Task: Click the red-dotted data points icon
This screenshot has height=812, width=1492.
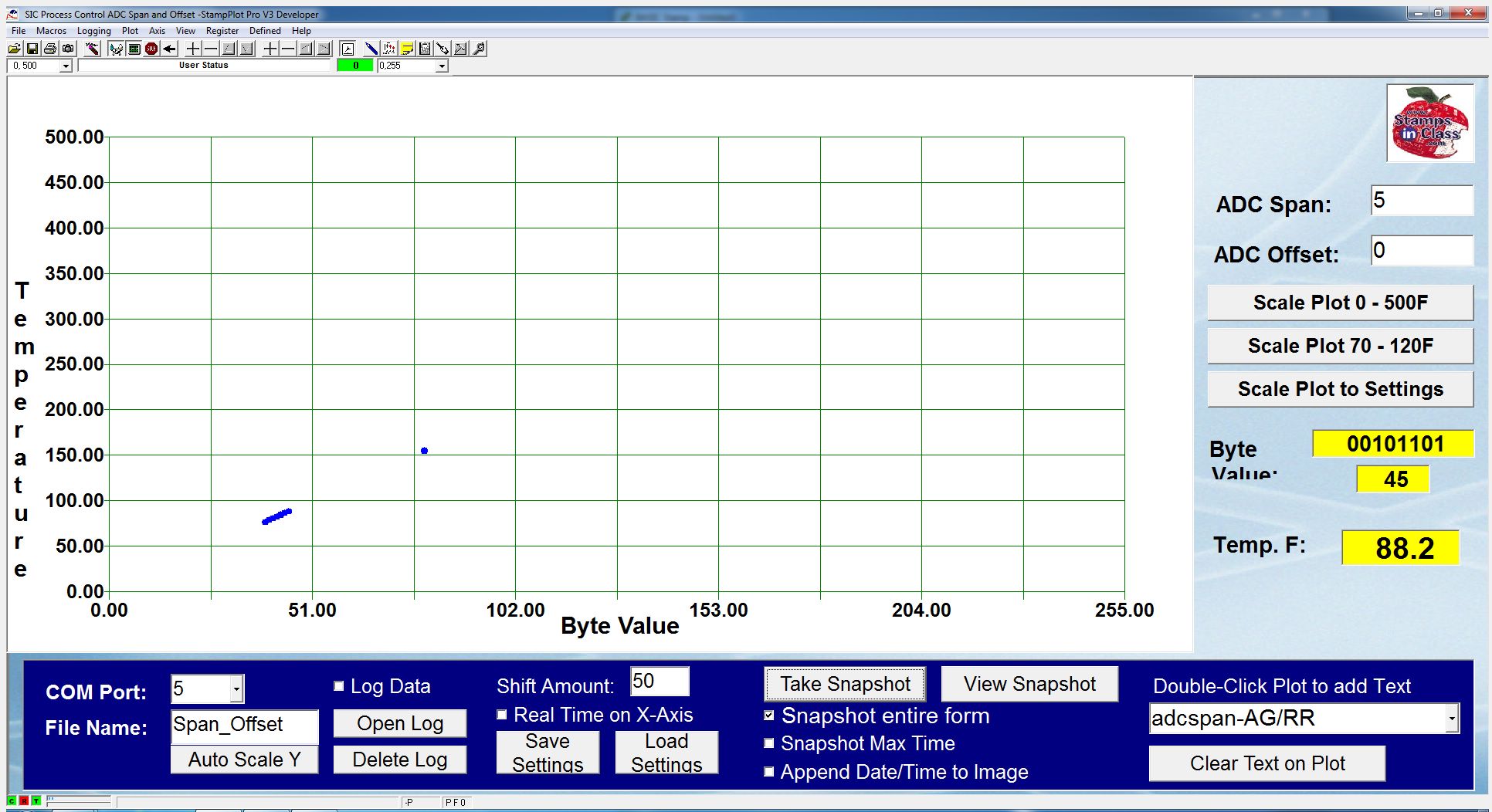Action: (389, 49)
